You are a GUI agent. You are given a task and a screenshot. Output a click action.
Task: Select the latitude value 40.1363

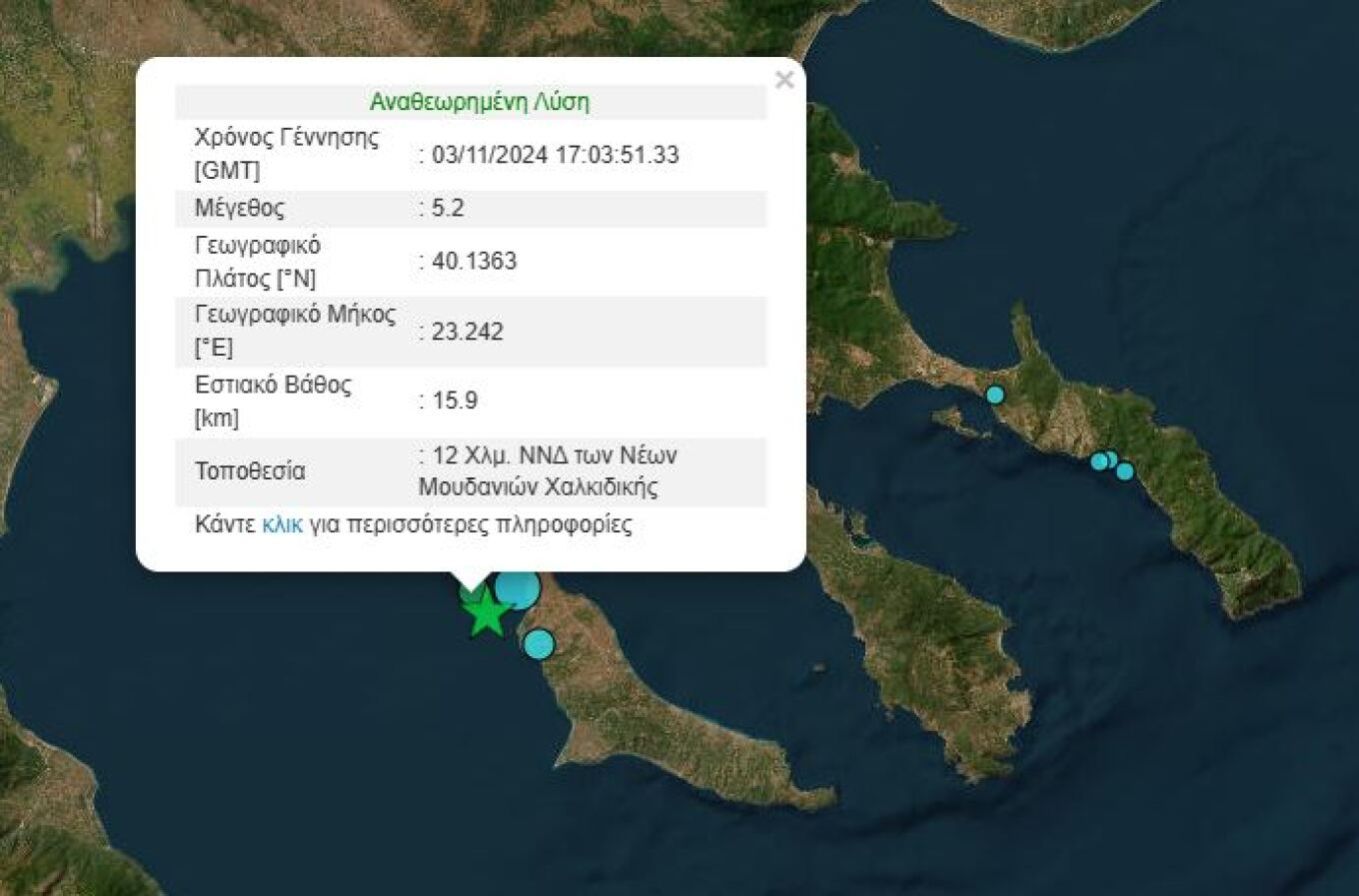click(474, 261)
